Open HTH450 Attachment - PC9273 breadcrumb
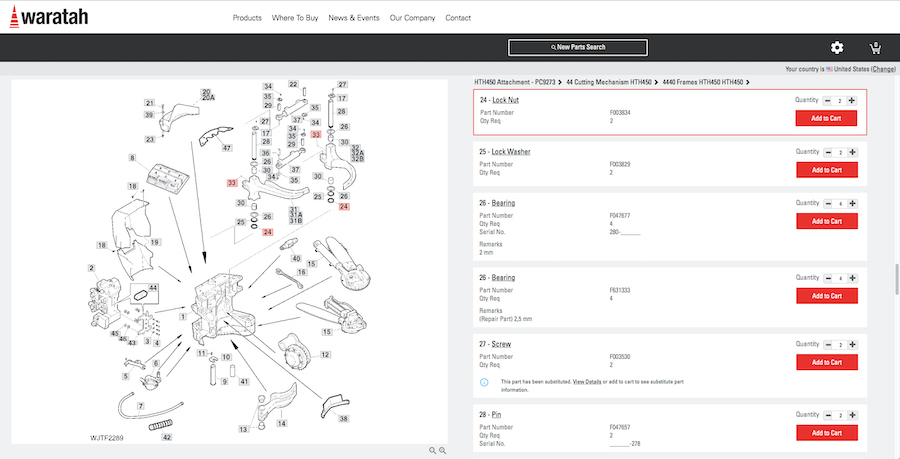This screenshot has height=459, width=900. pyautogui.click(x=514, y=82)
